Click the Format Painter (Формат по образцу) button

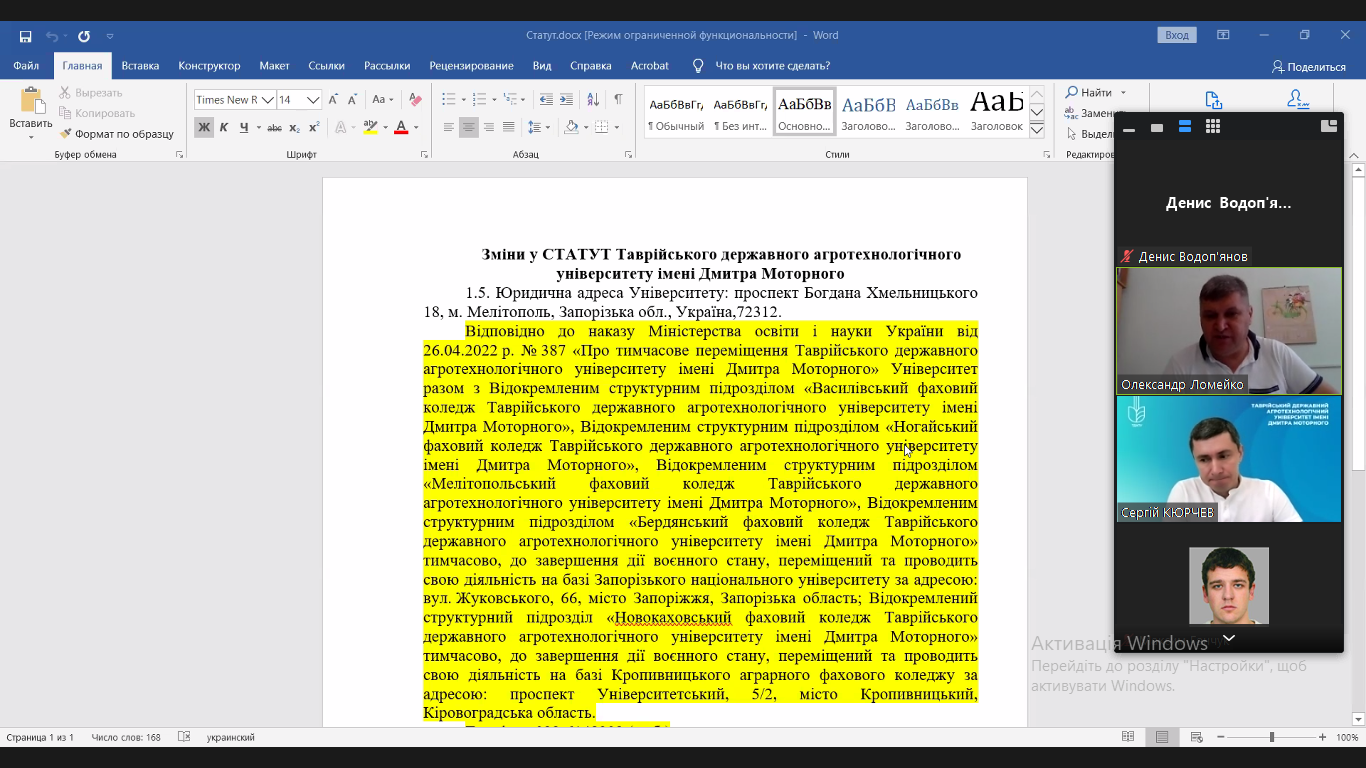(116, 134)
